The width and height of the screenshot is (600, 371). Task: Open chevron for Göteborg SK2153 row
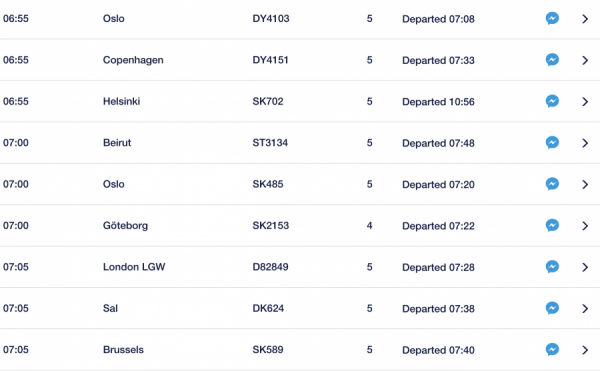[x=585, y=226]
